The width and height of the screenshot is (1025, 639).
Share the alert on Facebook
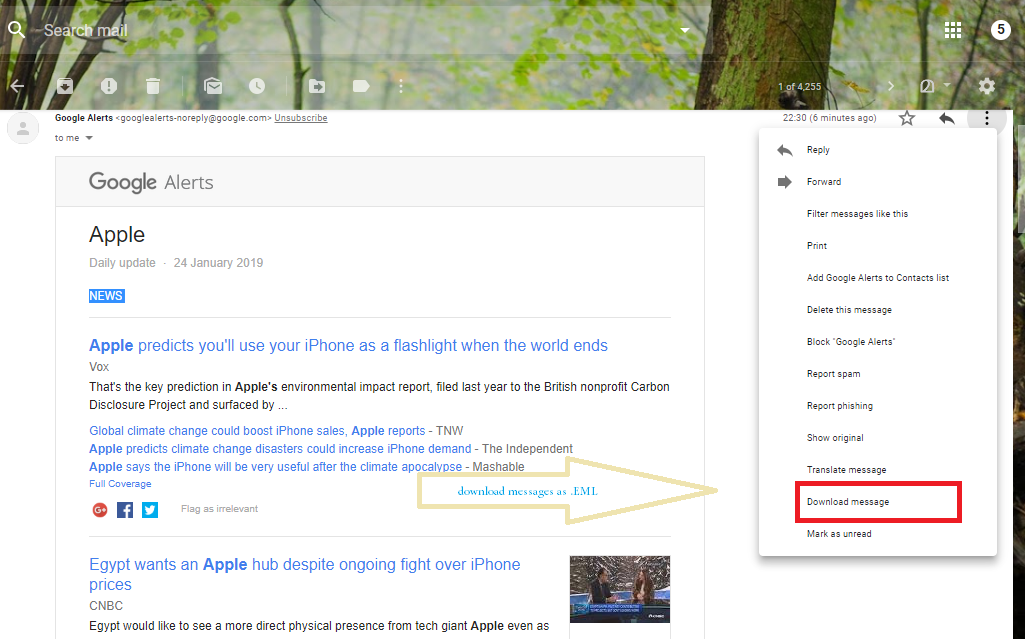tap(124, 509)
